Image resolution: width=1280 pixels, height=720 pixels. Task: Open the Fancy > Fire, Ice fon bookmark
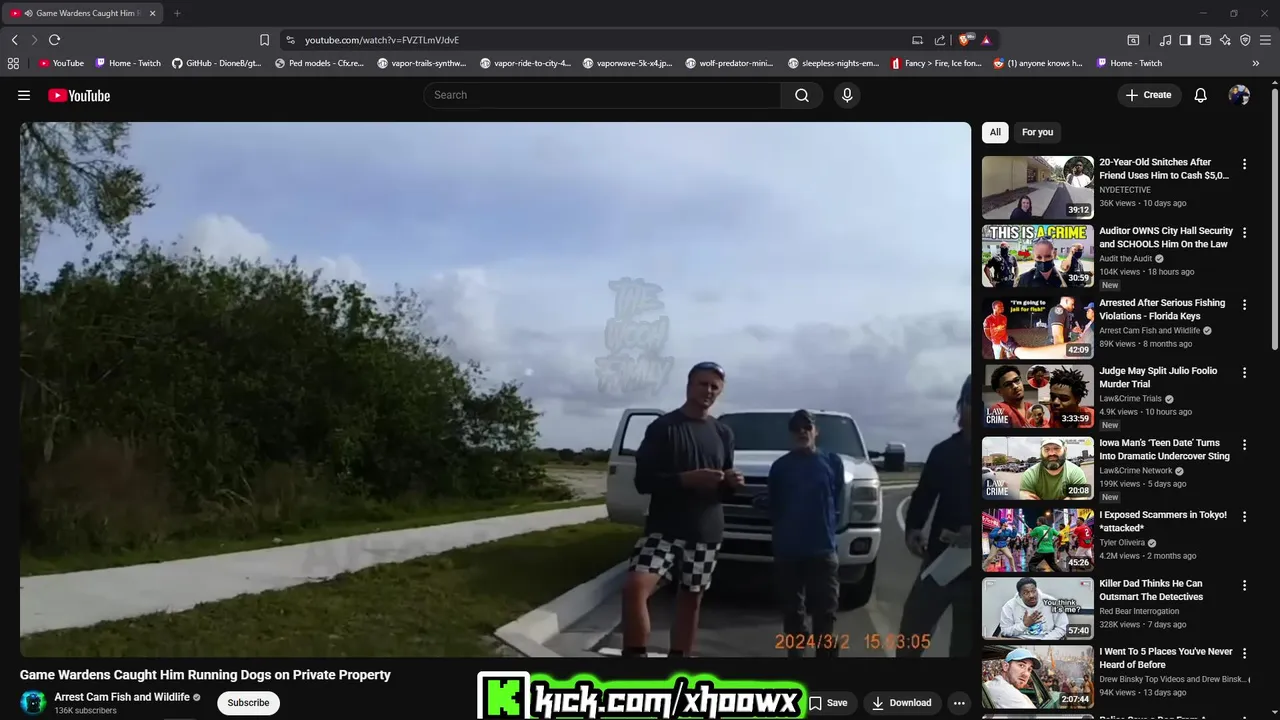936,63
